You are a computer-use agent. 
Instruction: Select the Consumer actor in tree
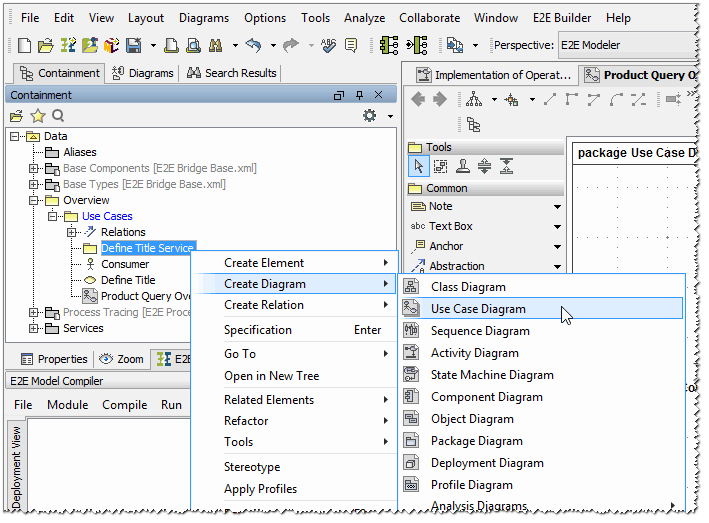125,264
